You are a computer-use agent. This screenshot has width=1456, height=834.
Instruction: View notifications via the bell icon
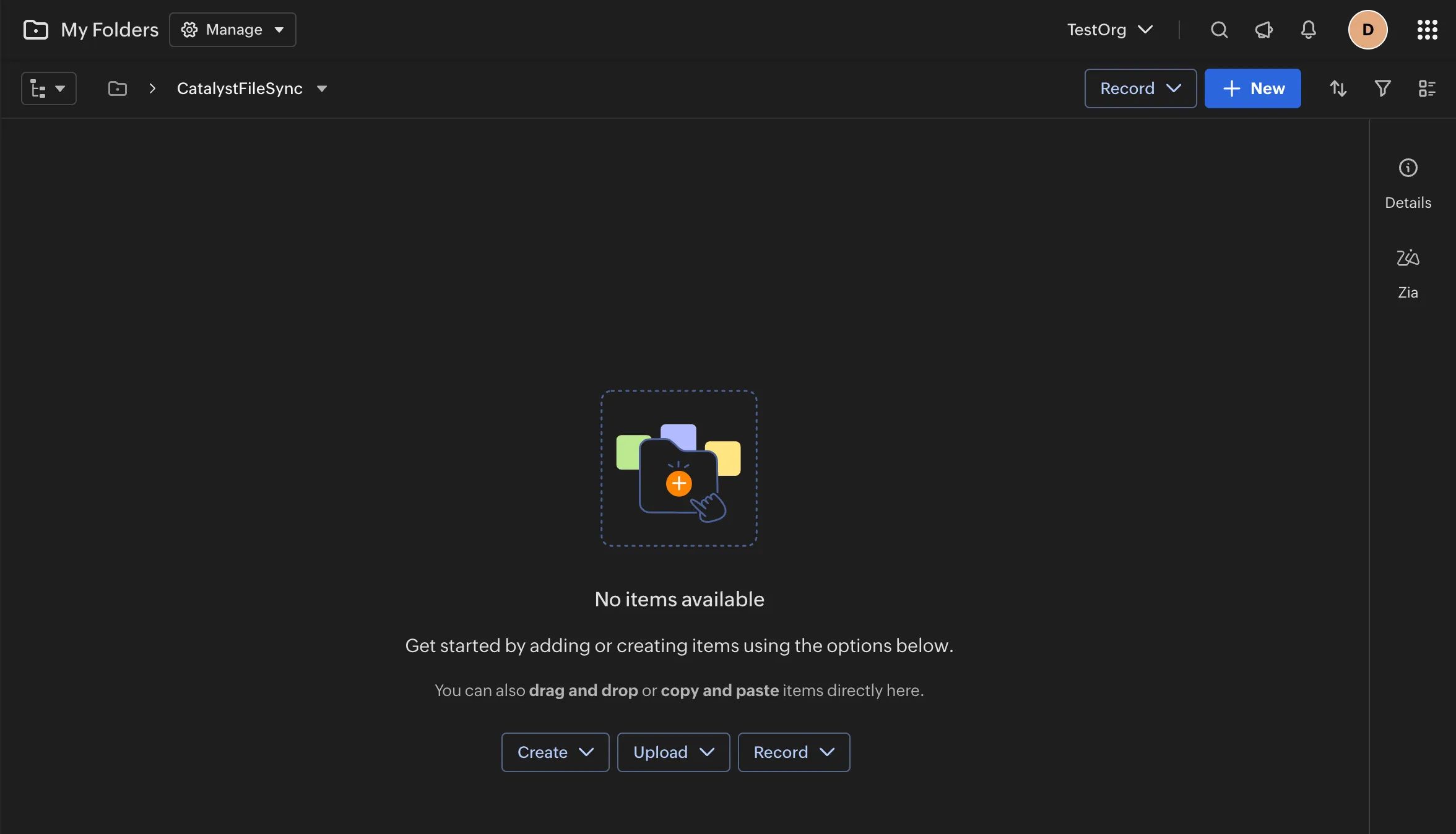[x=1307, y=29]
